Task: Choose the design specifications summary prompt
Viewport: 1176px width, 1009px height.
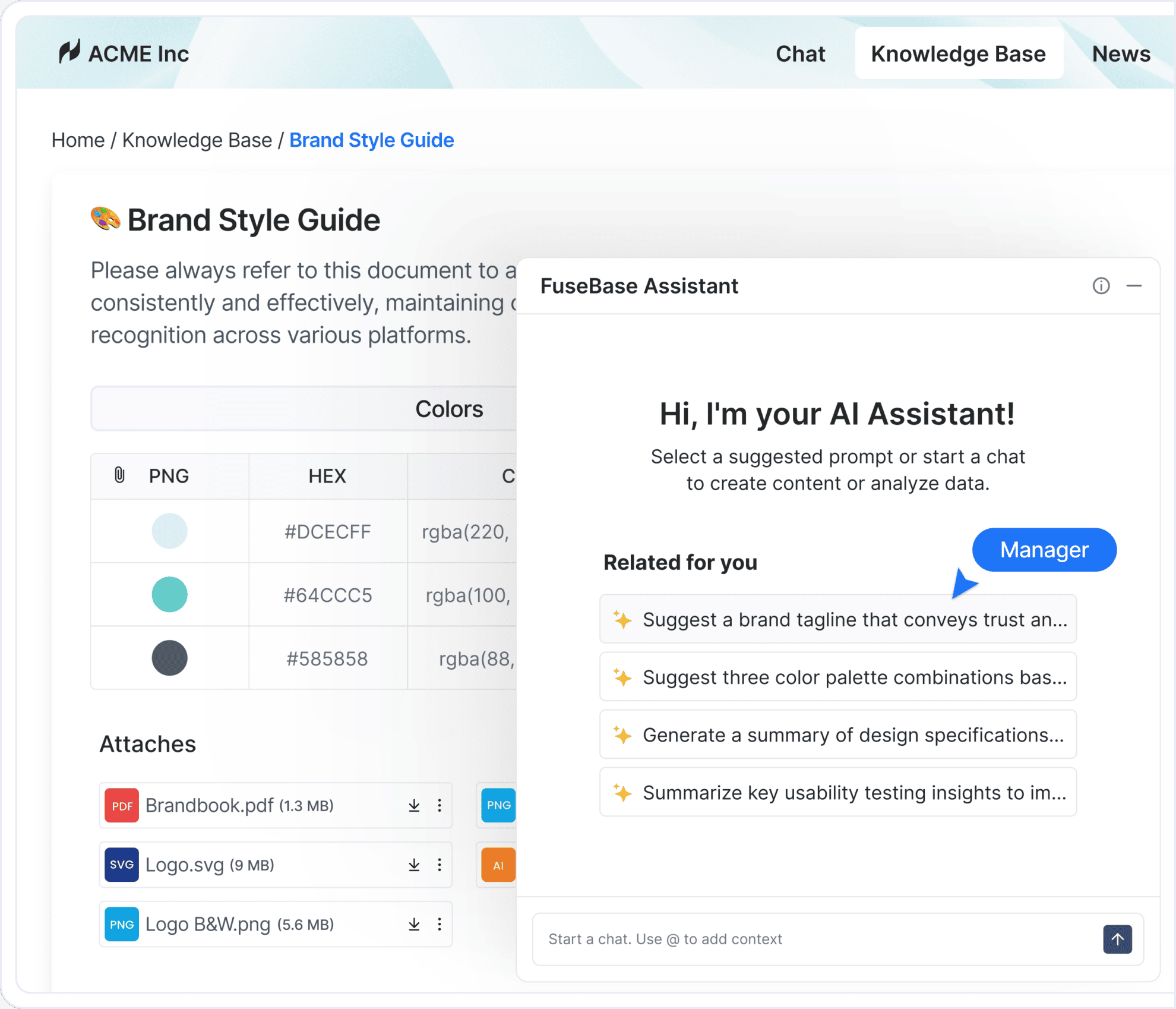Action: click(x=837, y=734)
